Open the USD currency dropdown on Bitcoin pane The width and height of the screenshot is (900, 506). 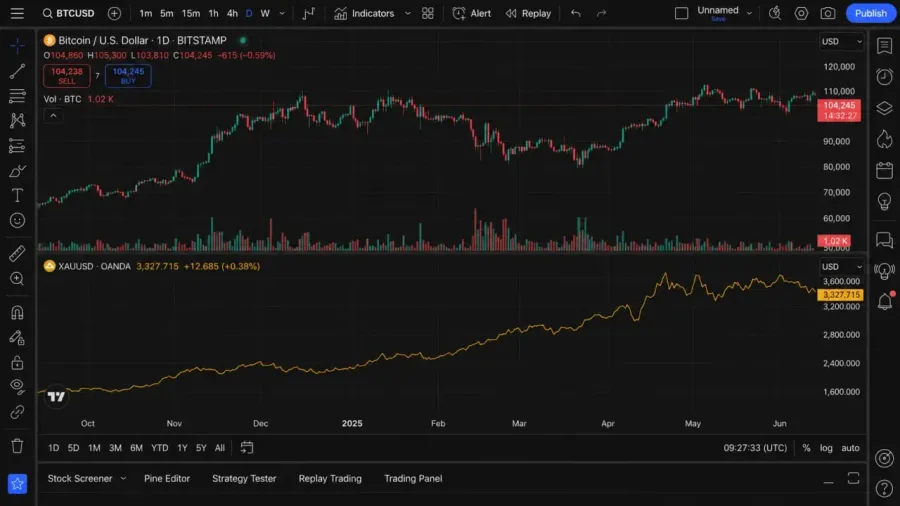point(841,41)
